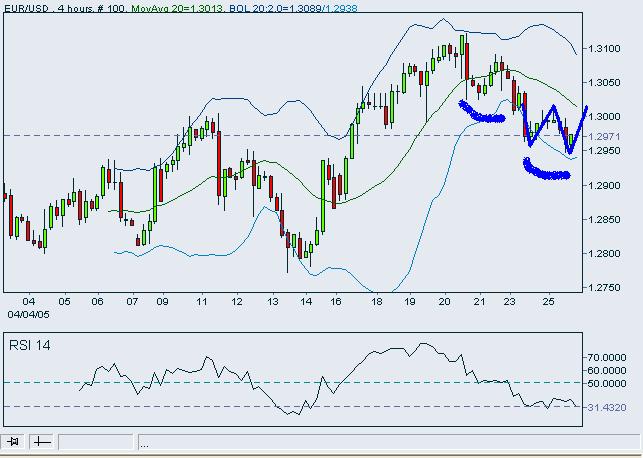The width and height of the screenshot is (643, 458).
Task: Click the pin icon in the bottom-left corner
Action: tap(13, 442)
